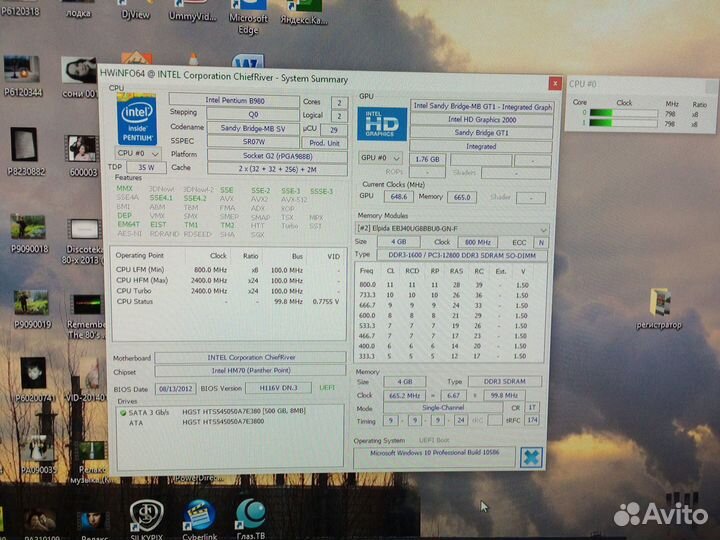
Task: Click the Prod. Unit field
Action: (x=324, y=143)
